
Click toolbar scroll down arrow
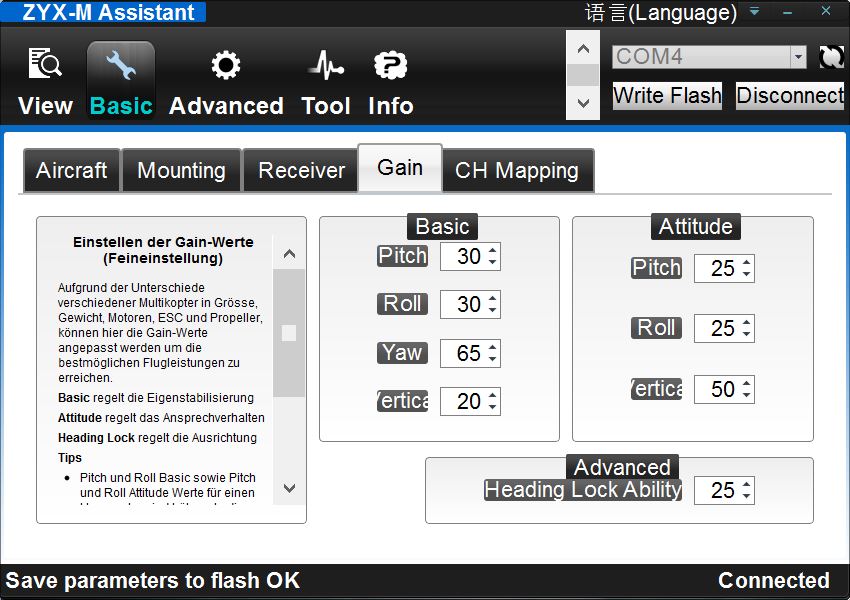[583, 103]
